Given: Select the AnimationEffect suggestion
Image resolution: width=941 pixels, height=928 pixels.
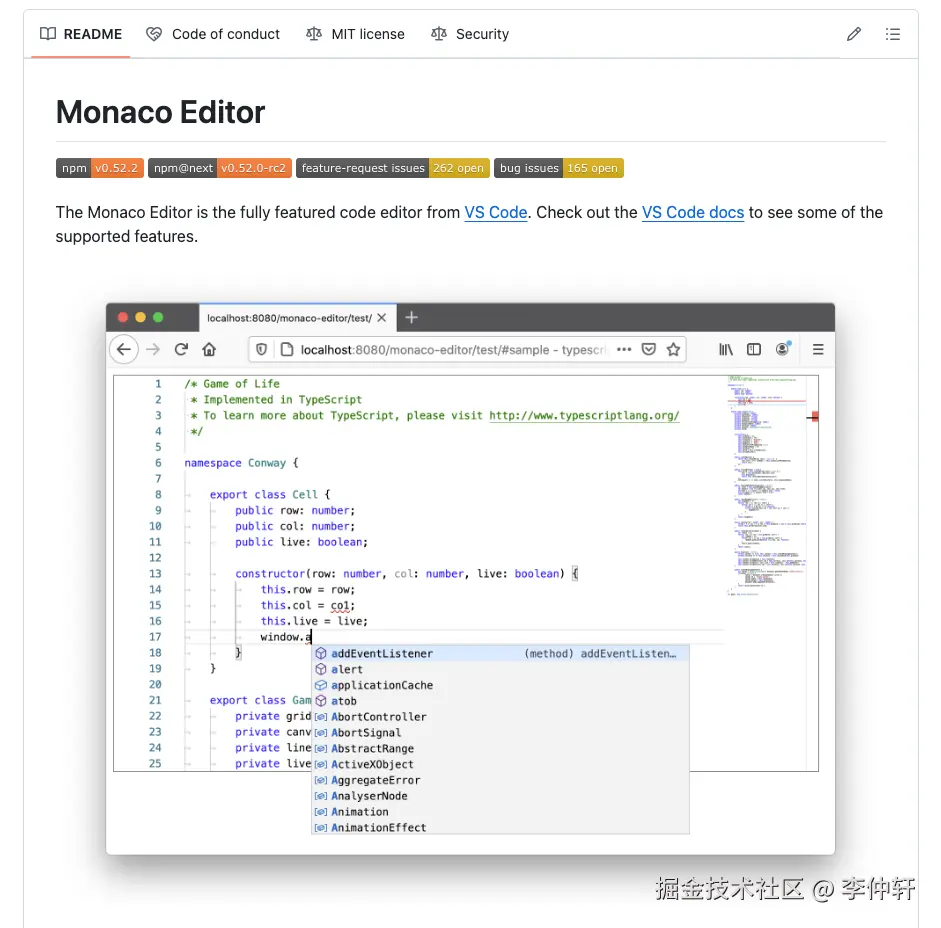Looking at the screenshot, I should tap(500, 827).
